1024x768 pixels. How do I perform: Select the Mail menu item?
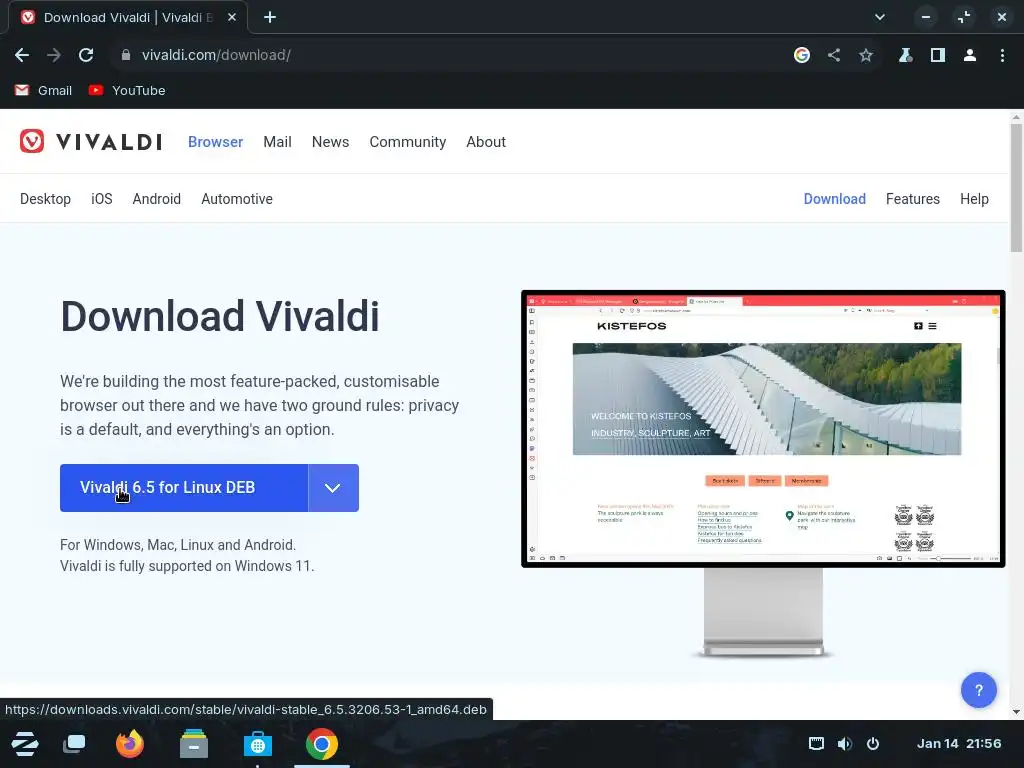[278, 142]
